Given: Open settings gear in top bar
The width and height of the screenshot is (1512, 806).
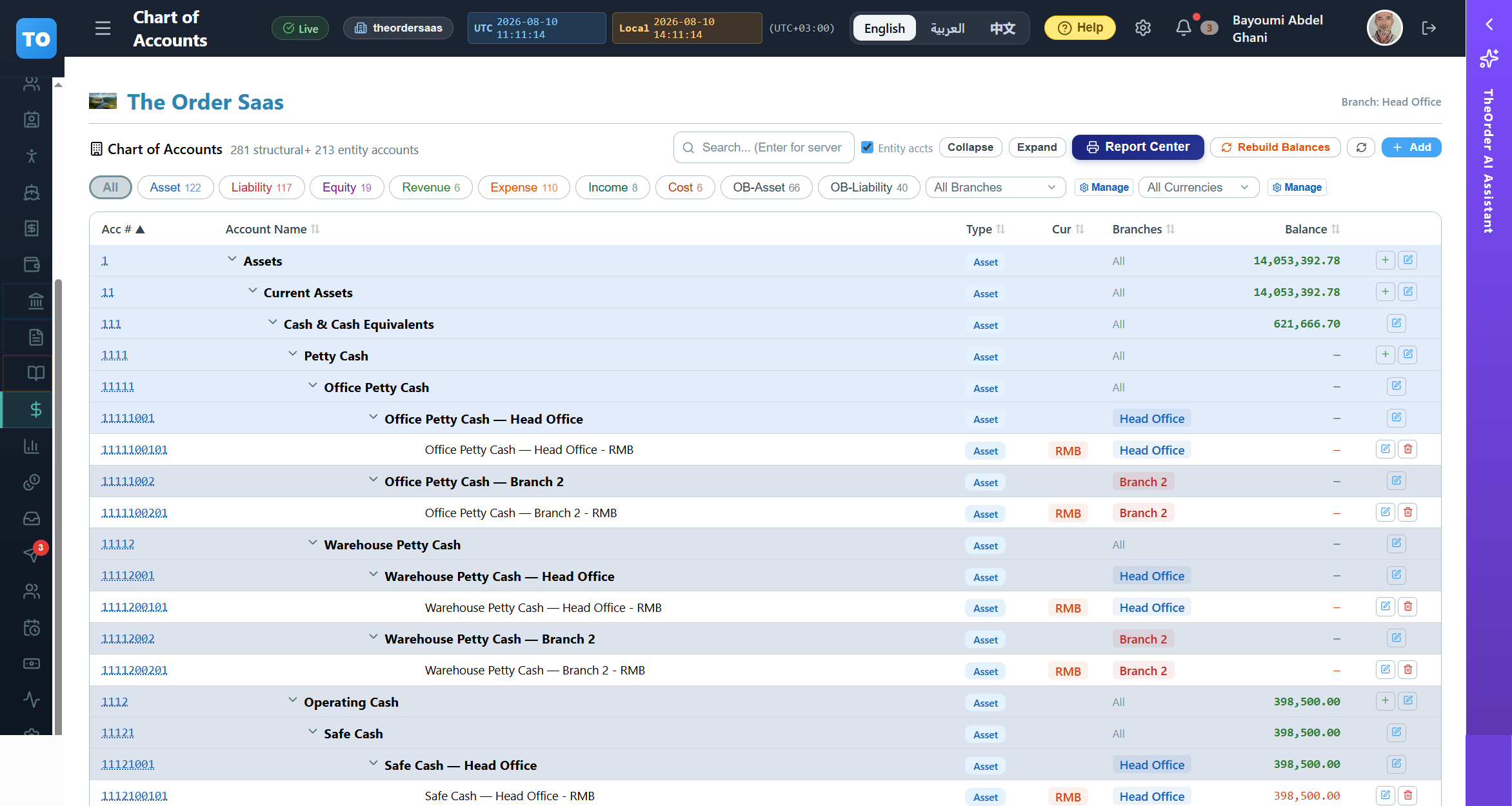Looking at the screenshot, I should pyautogui.click(x=1142, y=28).
